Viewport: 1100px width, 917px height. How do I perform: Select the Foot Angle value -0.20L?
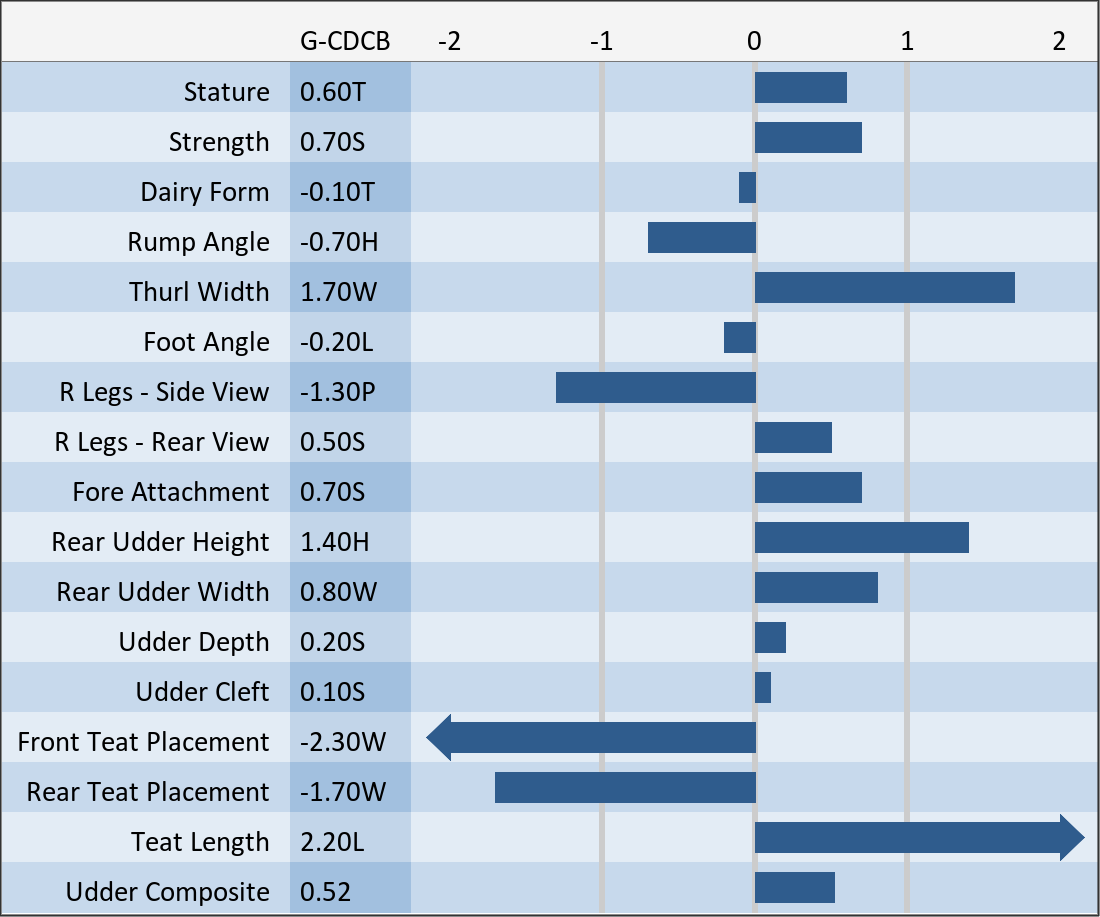pyautogui.click(x=337, y=342)
